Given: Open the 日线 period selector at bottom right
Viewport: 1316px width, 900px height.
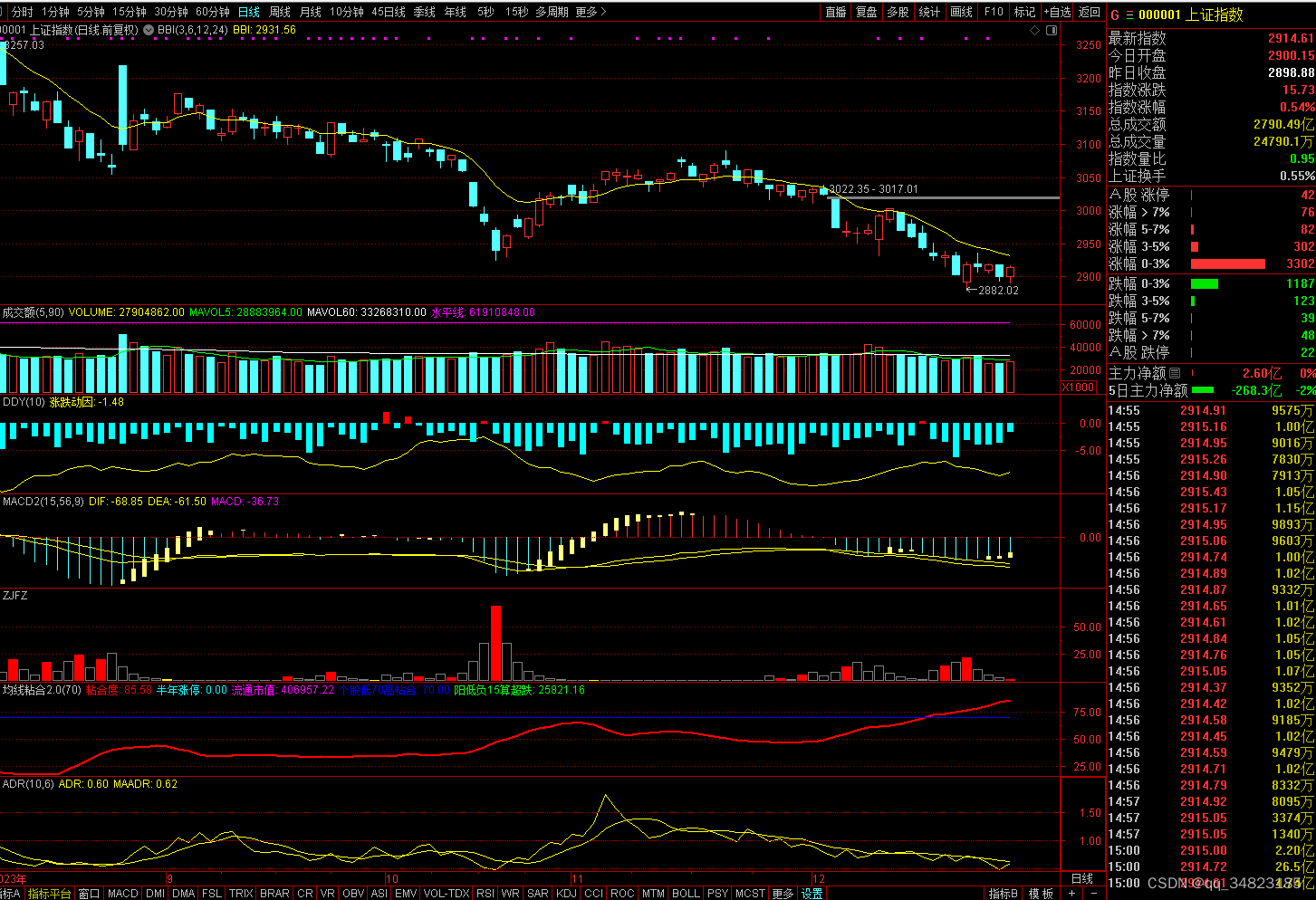Looking at the screenshot, I should (1082, 878).
